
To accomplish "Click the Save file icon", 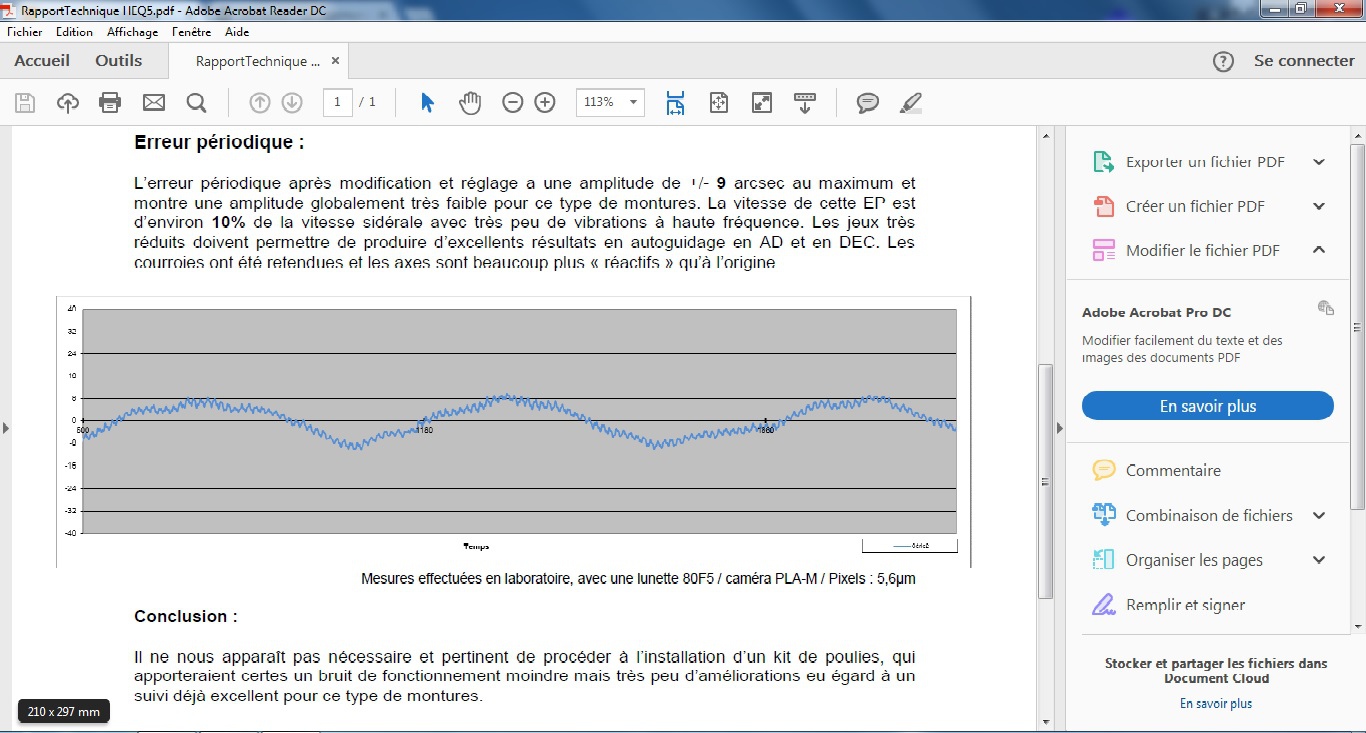I will (x=25, y=102).
